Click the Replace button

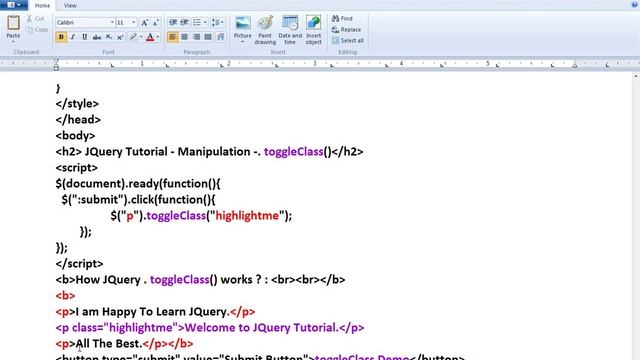tap(347, 29)
